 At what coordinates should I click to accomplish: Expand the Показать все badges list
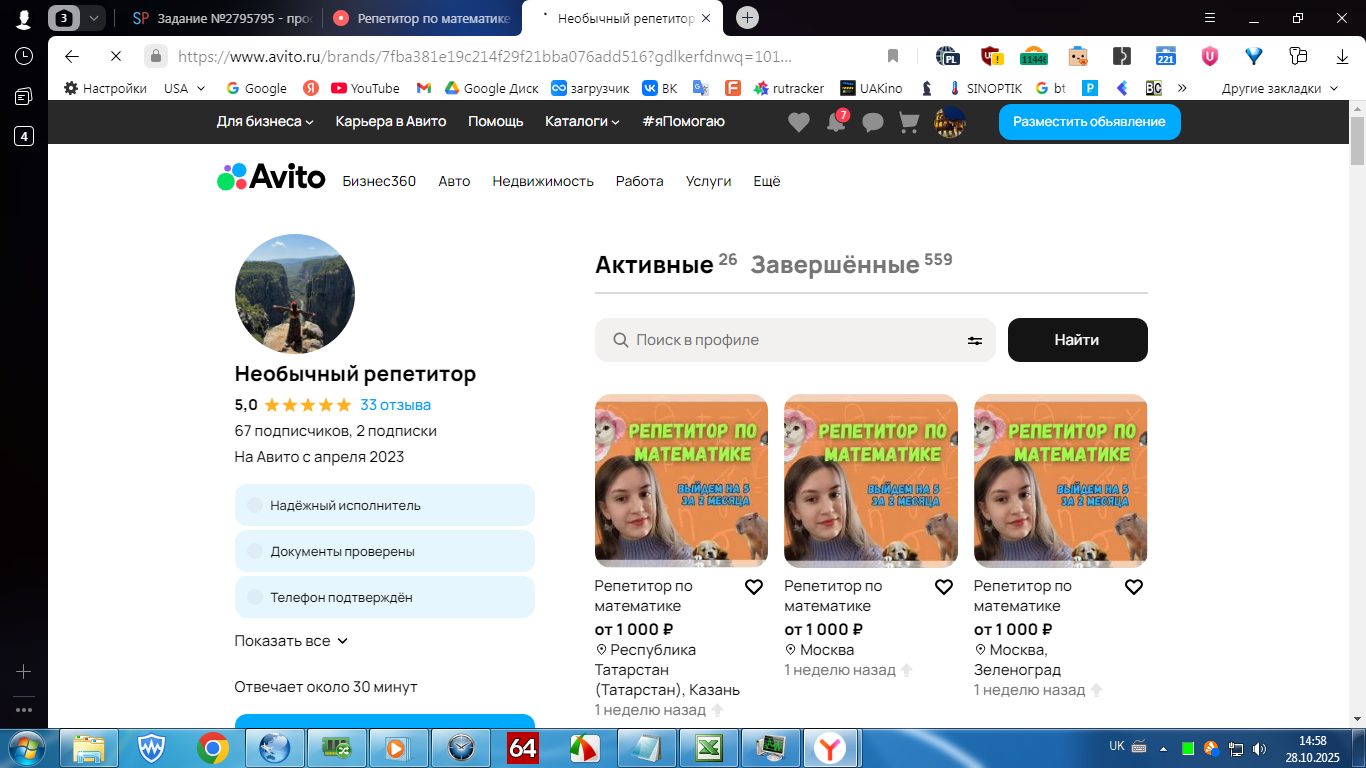tap(291, 641)
